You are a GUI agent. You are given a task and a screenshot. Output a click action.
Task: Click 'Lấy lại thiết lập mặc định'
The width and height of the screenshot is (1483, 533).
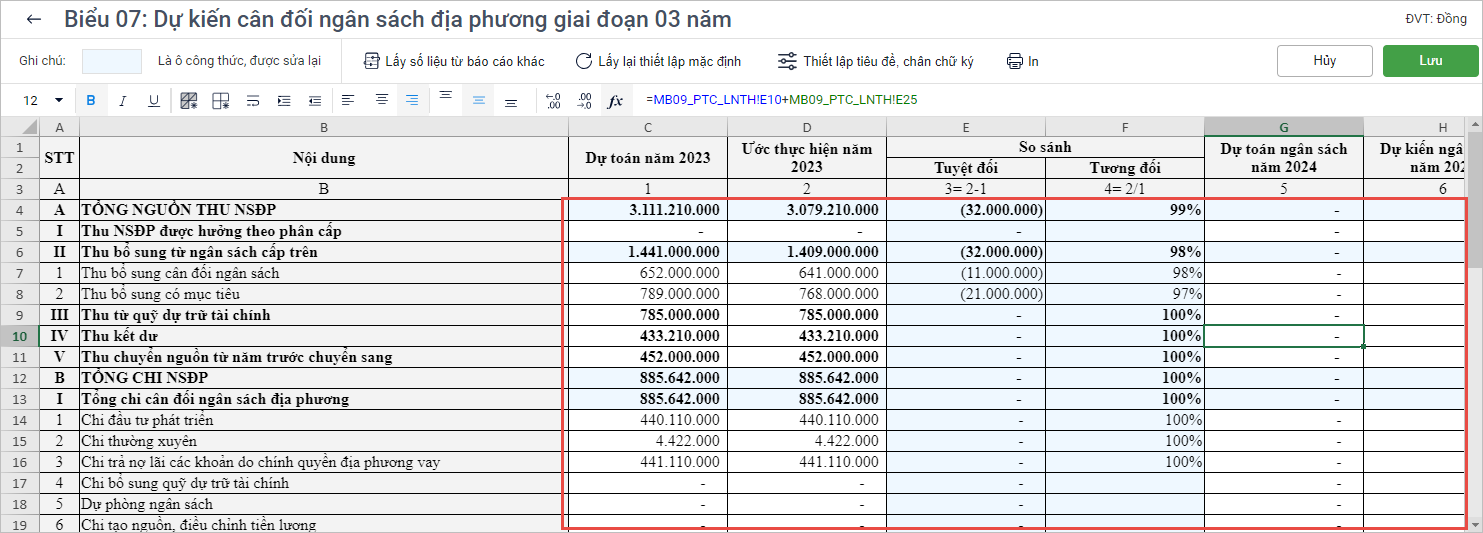coord(658,61)
